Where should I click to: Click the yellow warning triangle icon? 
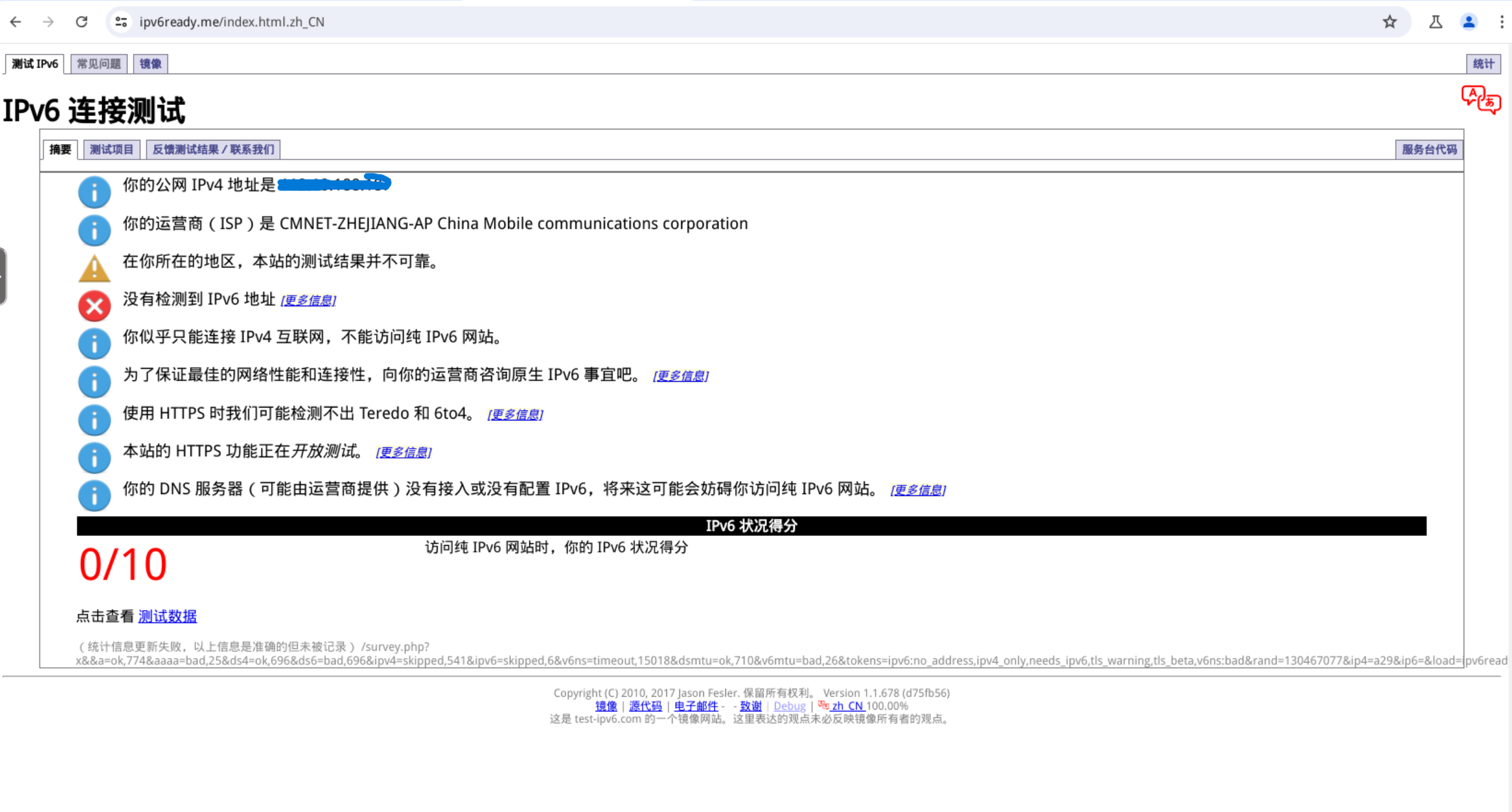click(94, 268)
